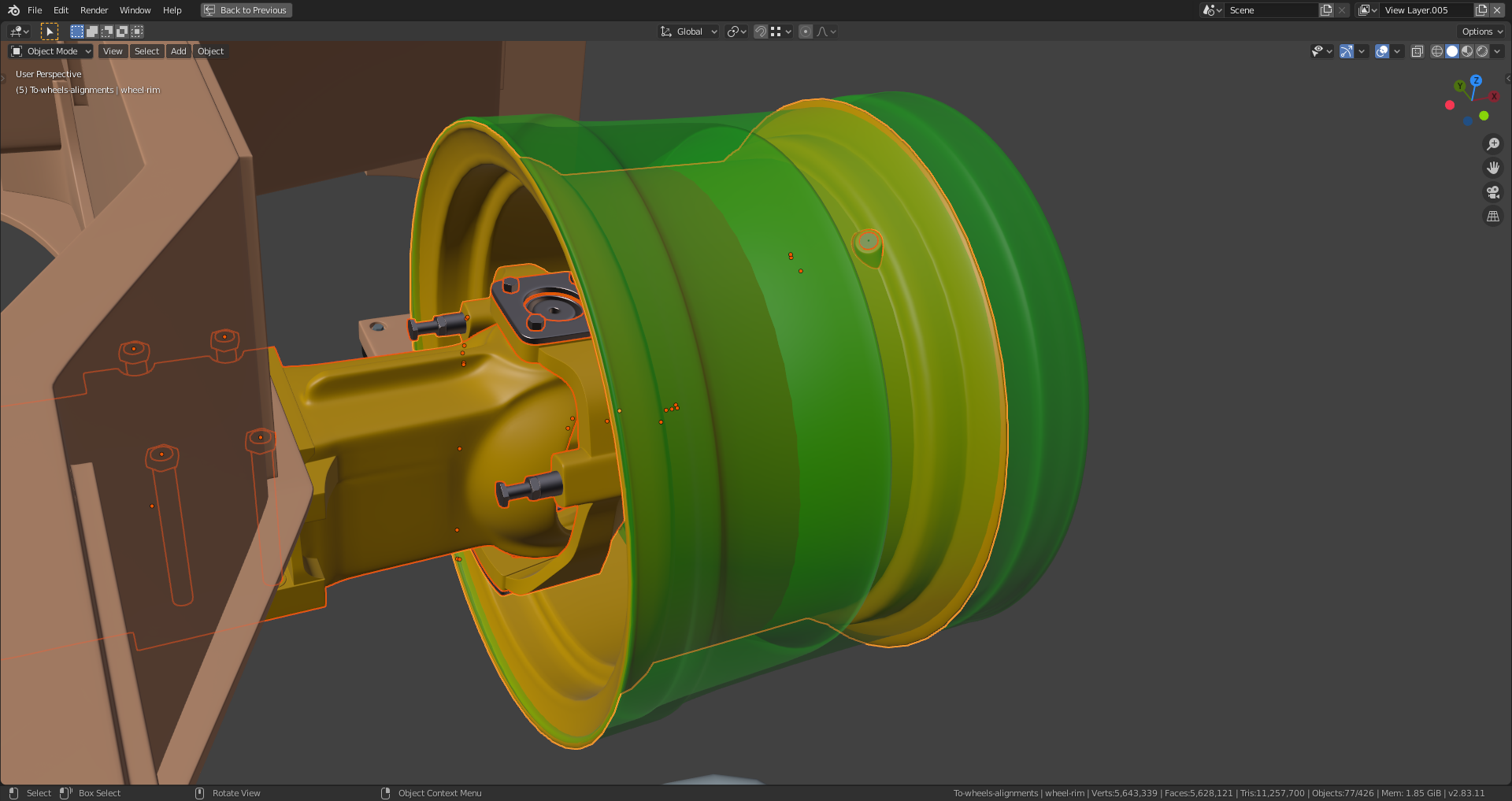Toggle proportional editing
1512x801 pixels.
pyautogui.click(x=806, y=32)
